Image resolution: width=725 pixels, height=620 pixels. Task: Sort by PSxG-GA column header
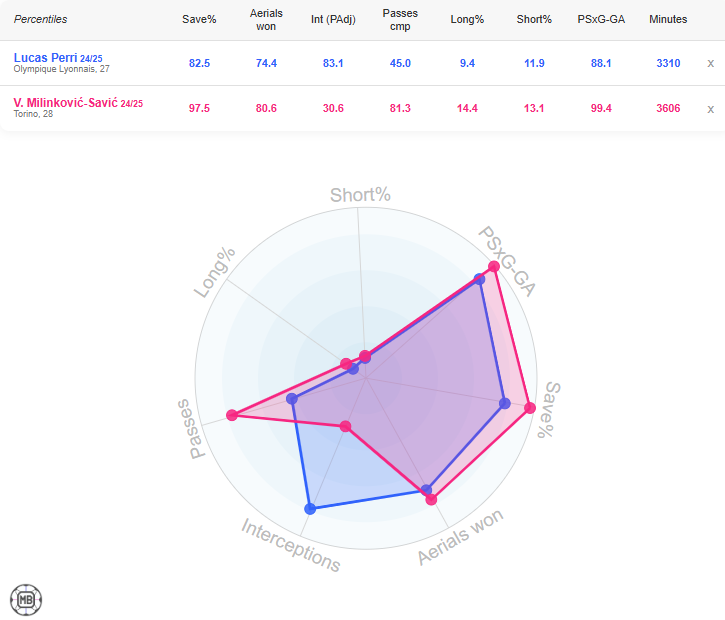(x=601, y=19)
